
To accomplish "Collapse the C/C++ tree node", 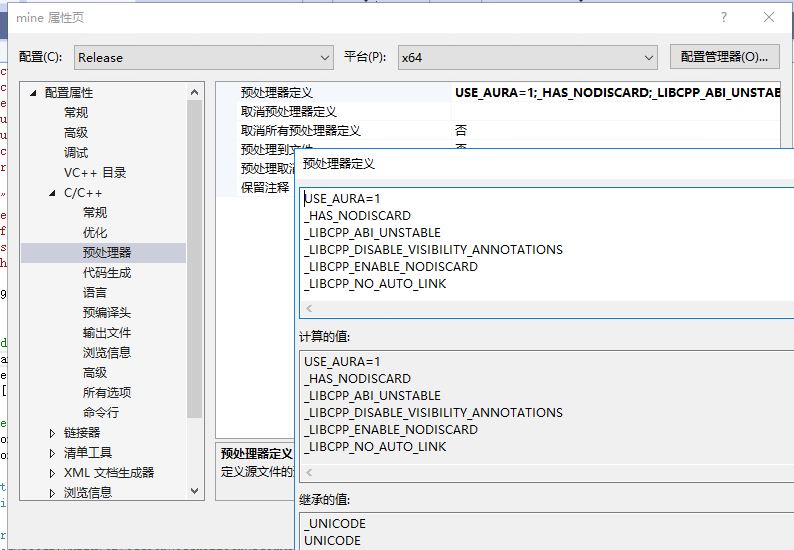I will (52, 193).
